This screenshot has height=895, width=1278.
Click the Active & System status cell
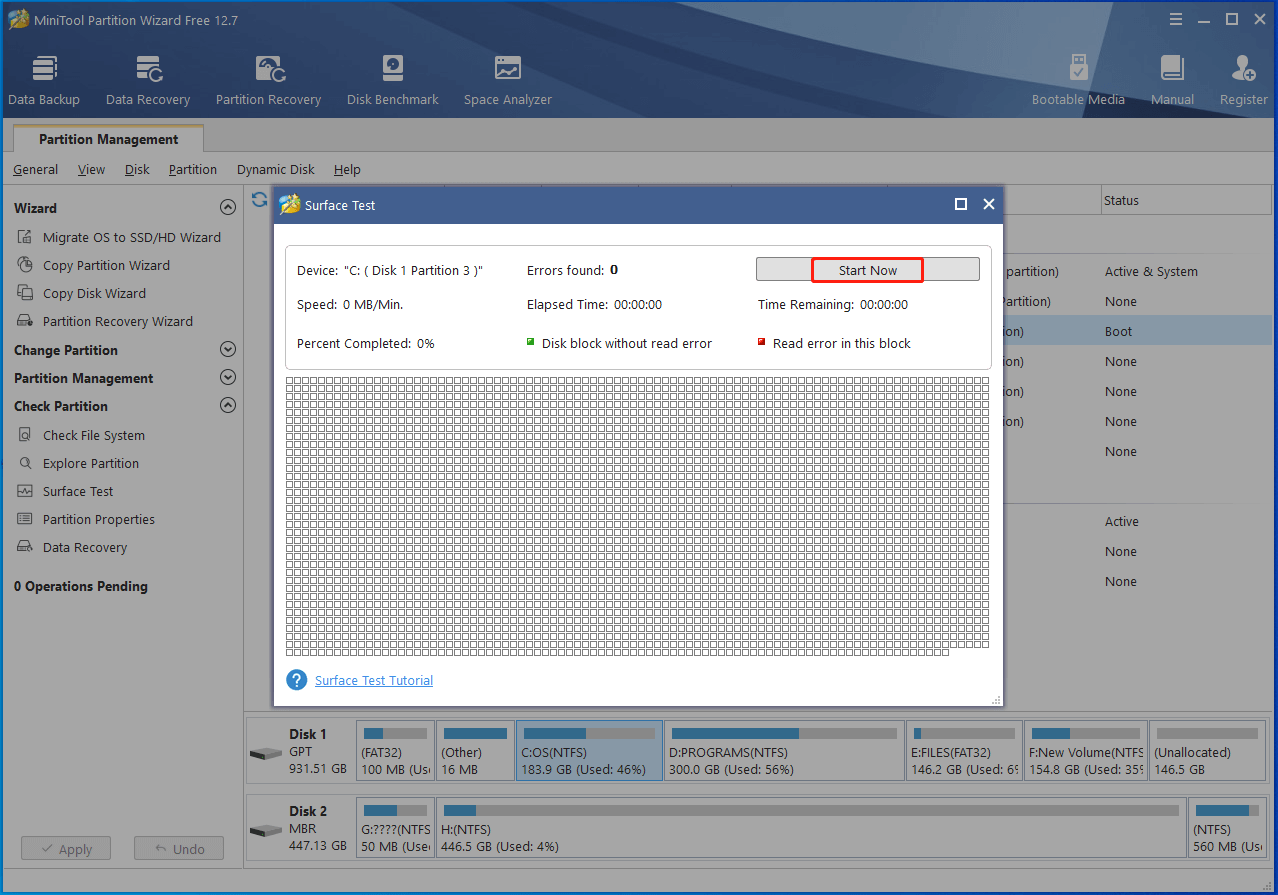click(x=1151, y=271)
